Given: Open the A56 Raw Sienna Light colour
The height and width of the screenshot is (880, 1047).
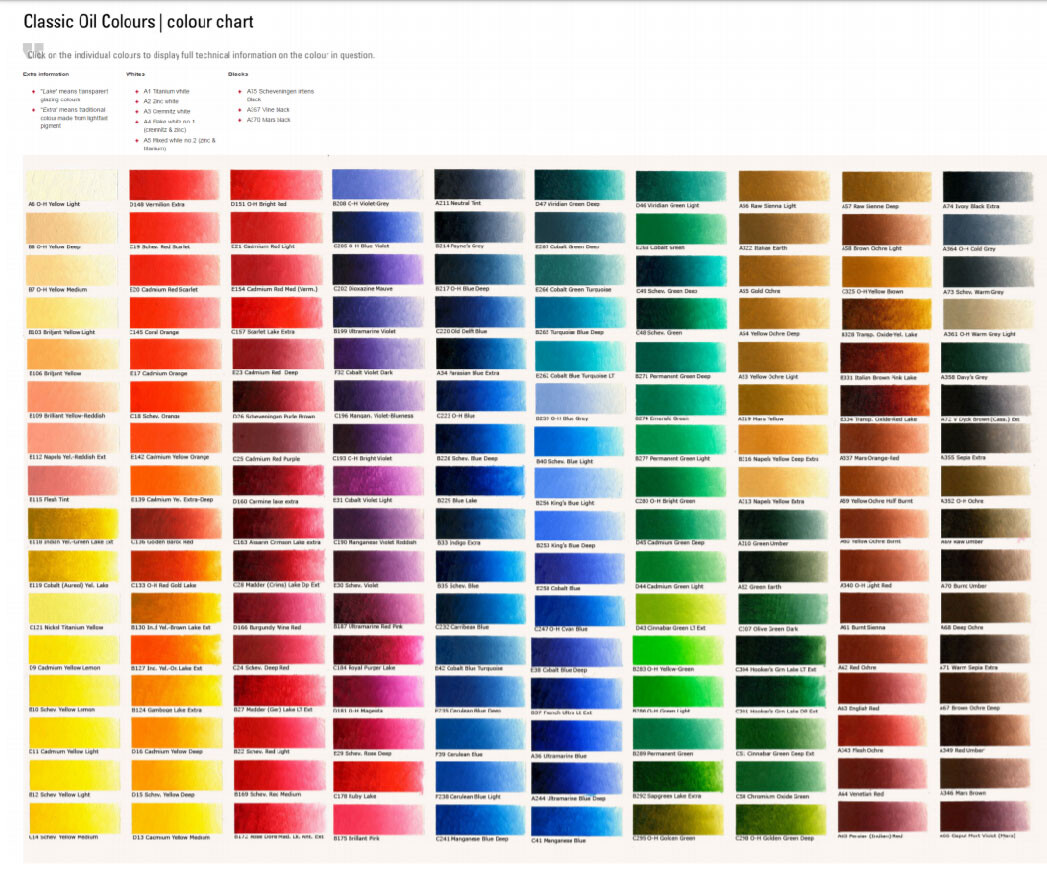Looking at the screenshot, I should [x=784, y=186].
